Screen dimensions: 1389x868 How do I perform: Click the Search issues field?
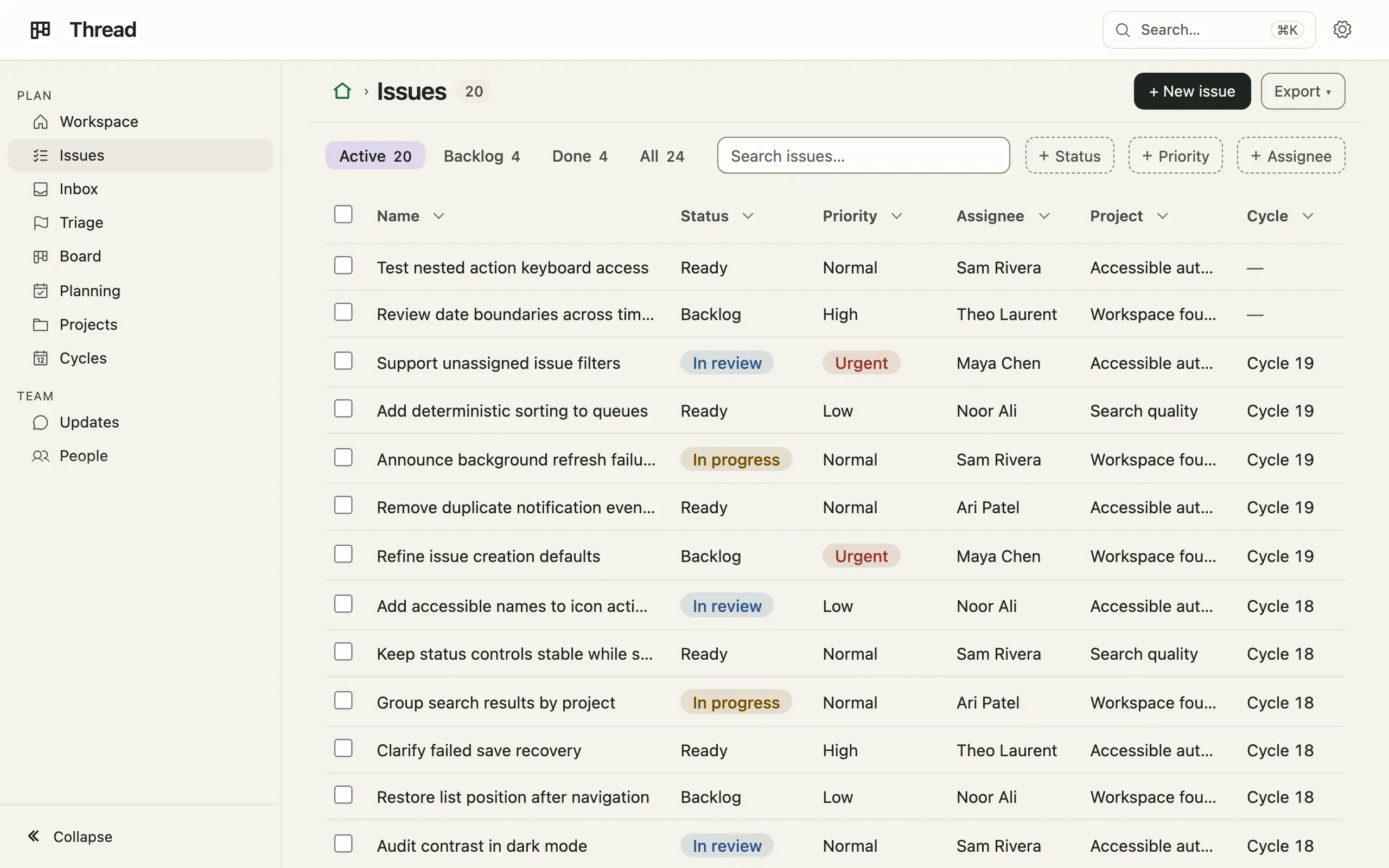click(863, 156)
